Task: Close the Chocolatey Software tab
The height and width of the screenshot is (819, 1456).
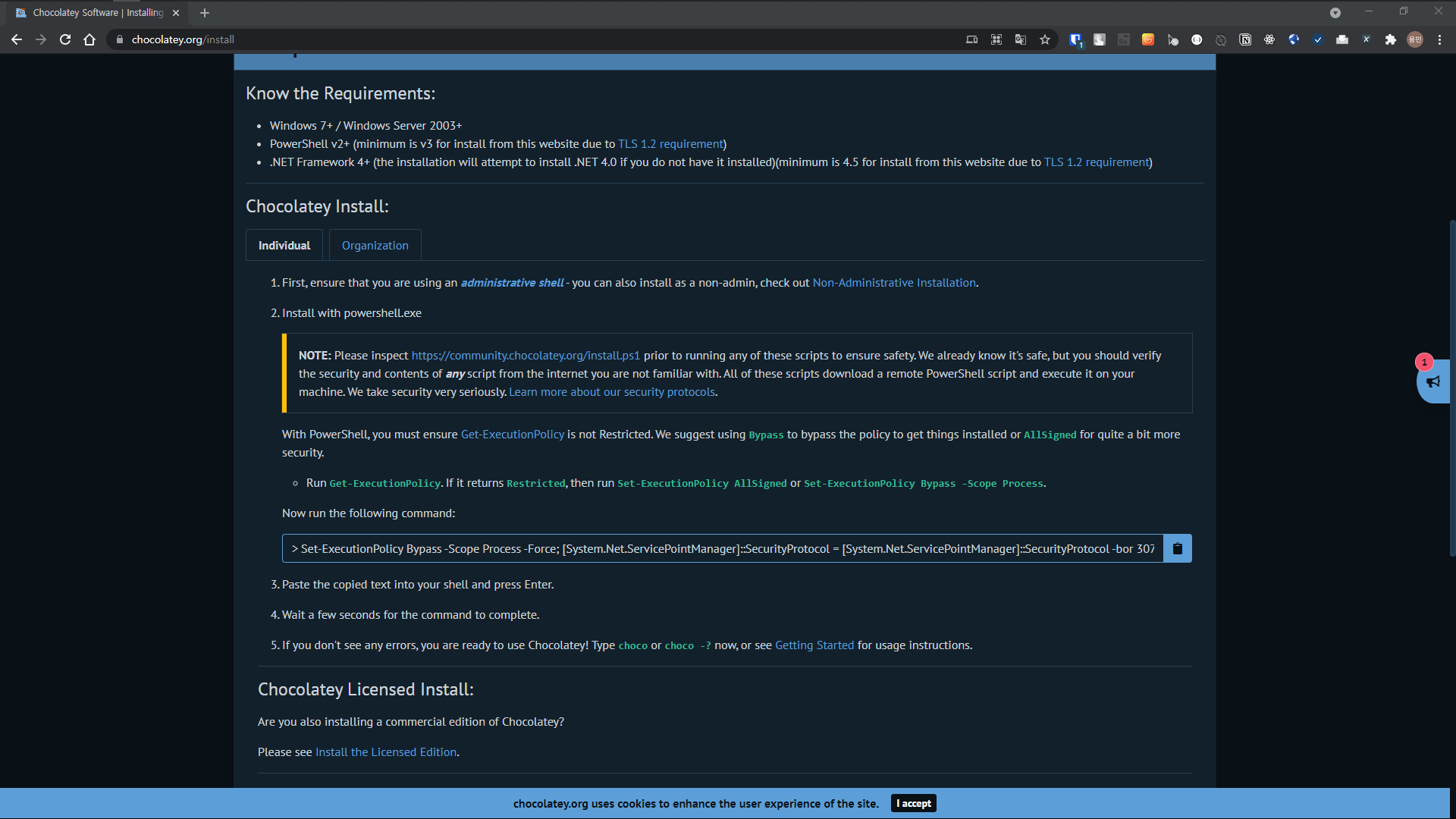Action: tap(176, 13)
